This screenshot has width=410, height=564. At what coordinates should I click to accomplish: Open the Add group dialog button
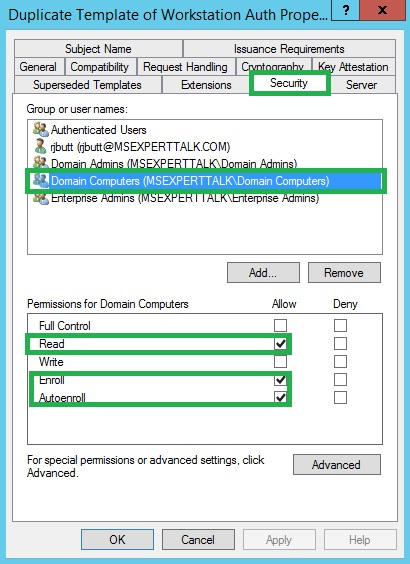tap(263, 273)
